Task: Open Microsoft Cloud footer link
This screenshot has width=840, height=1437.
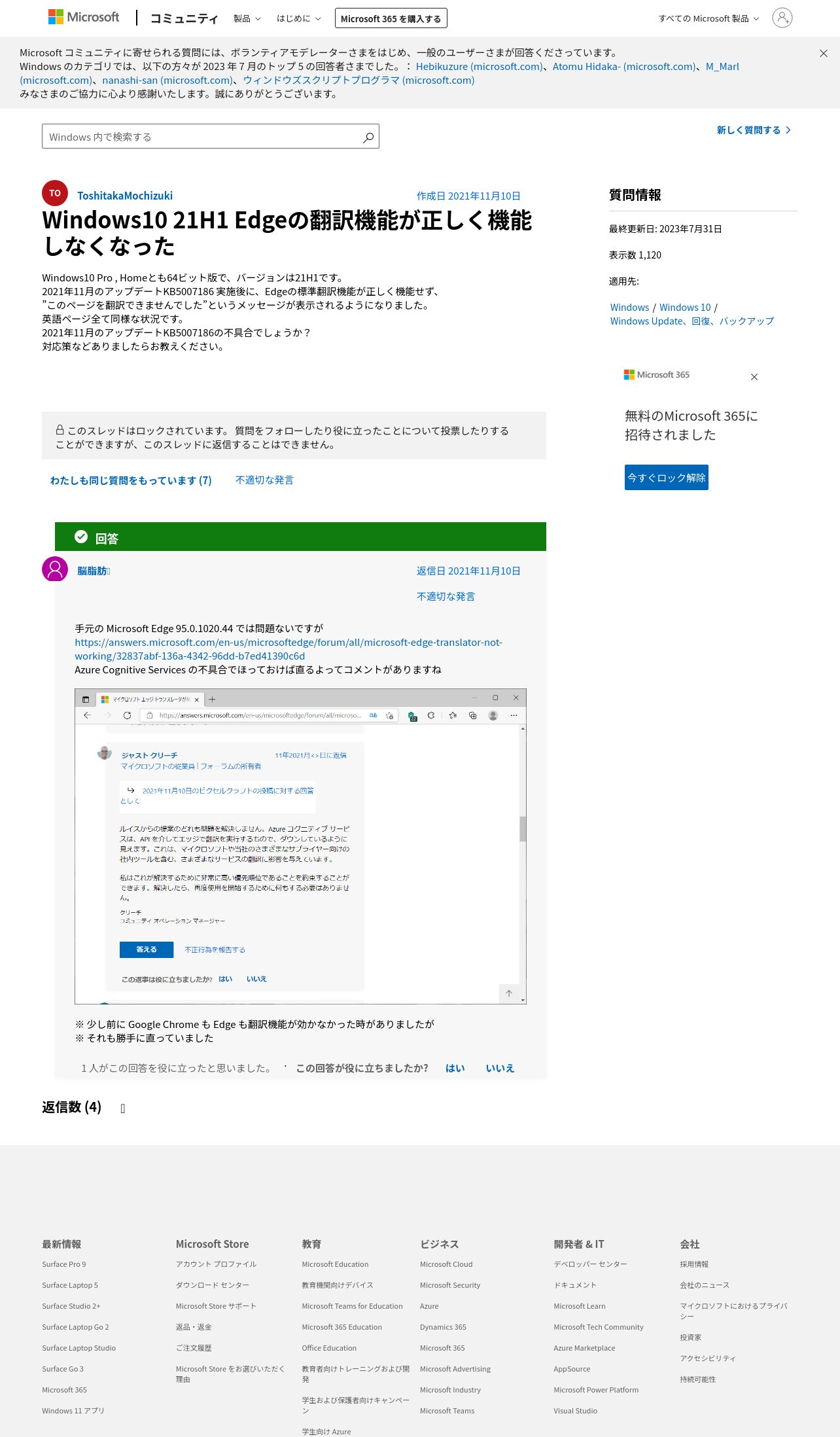Action: click(446, 1264)
